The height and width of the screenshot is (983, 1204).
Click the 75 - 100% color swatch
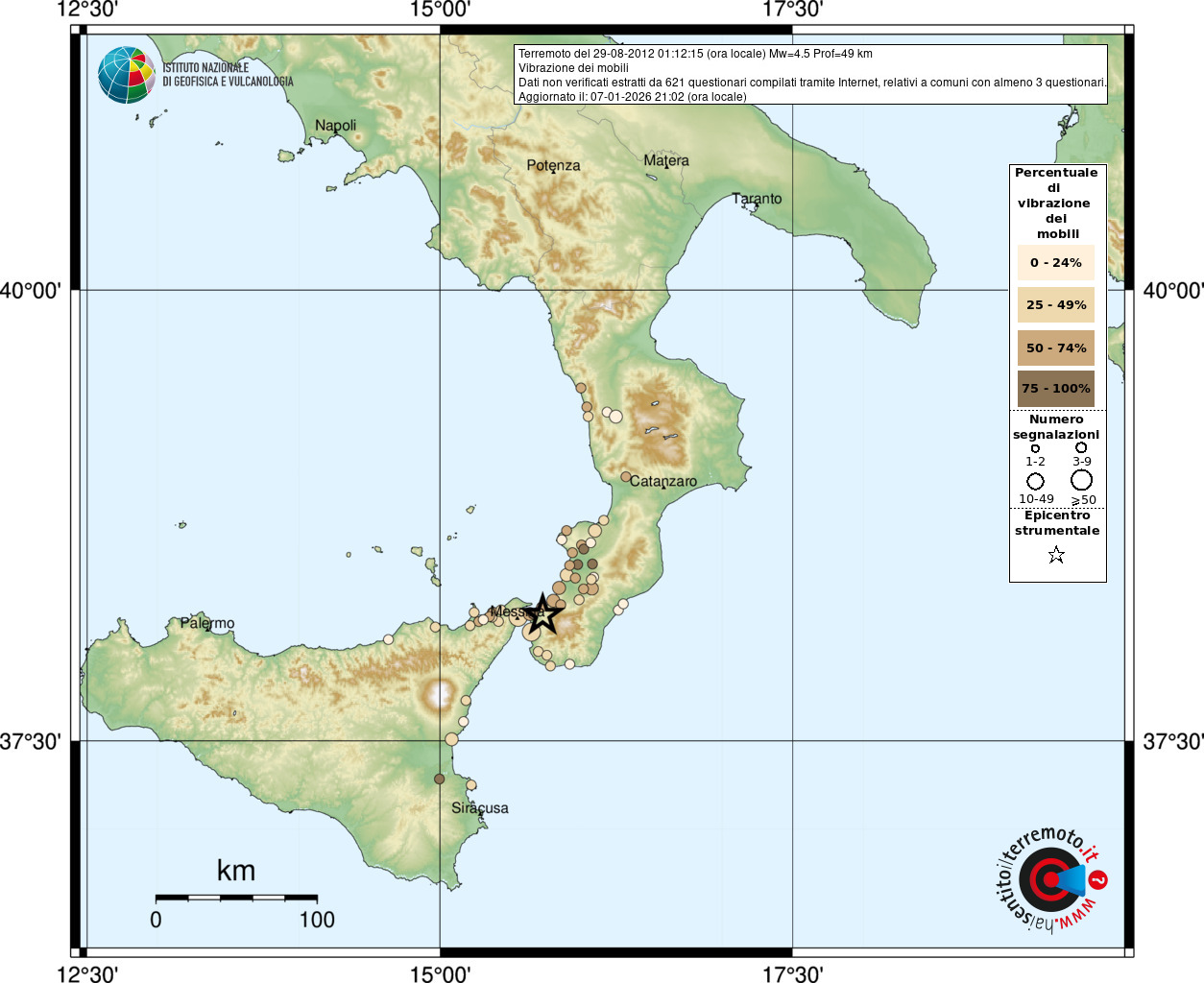[x=1055, y=389]
